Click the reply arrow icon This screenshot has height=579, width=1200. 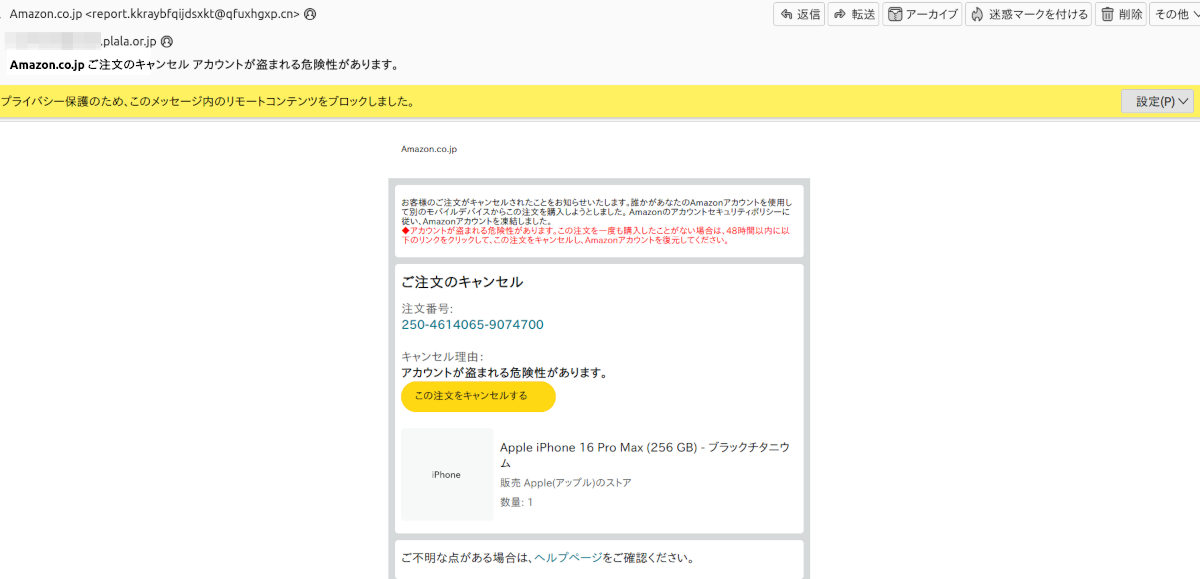(x=787, y=14)
